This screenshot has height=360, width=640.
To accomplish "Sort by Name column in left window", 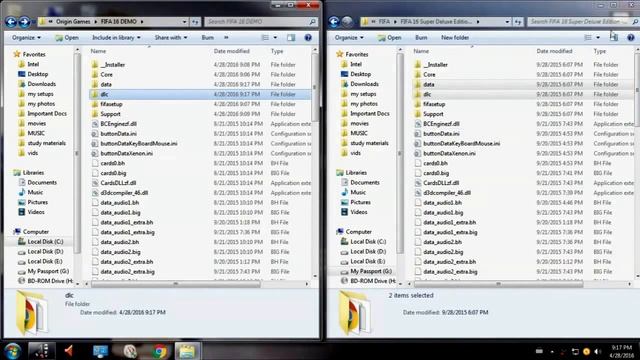I will coord(98,51).
